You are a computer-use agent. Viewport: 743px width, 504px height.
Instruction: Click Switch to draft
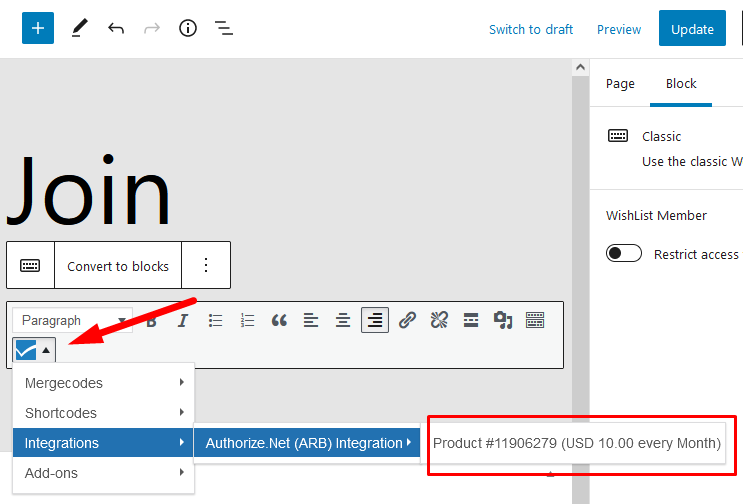click(x=531, y=29)
